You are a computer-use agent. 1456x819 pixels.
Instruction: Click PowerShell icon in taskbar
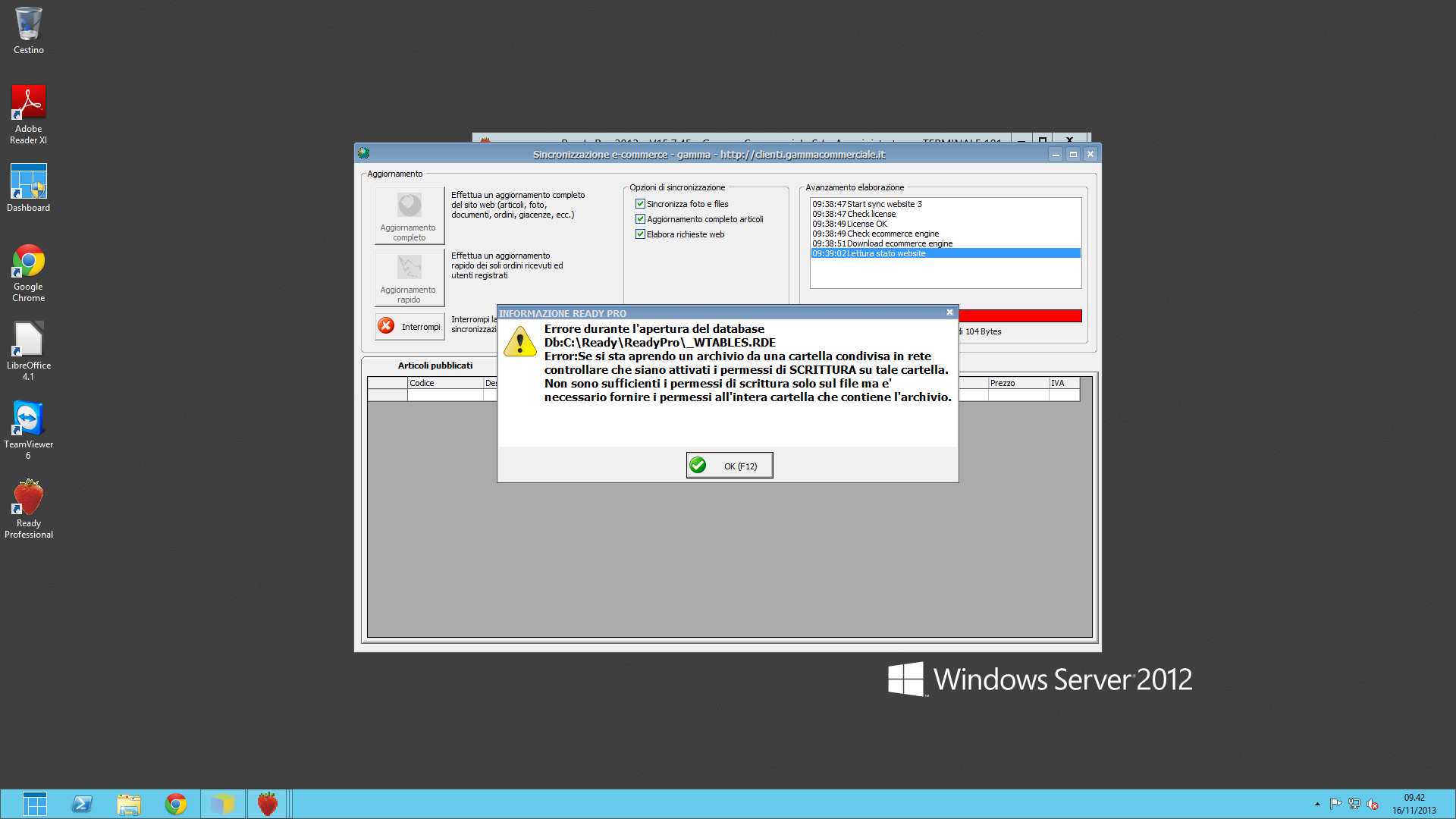pyautogui.click(x=82, y=804)
